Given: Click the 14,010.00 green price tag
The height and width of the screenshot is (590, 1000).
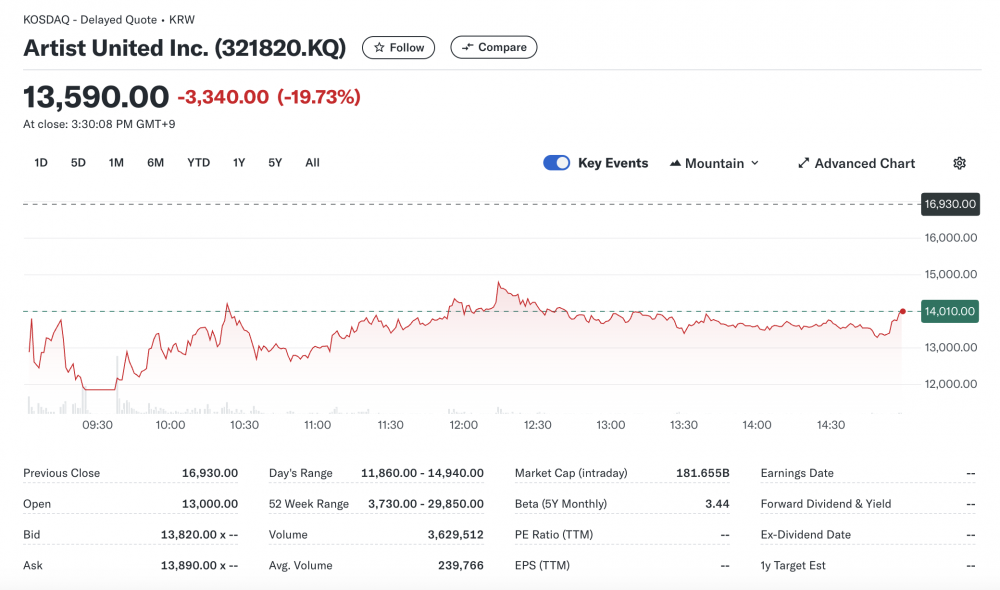Looking at the screenshot, I should click(x=950, y=311).
